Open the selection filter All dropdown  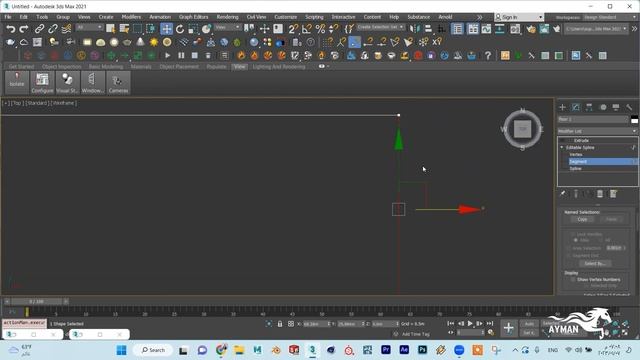click(x=89, y=27)
